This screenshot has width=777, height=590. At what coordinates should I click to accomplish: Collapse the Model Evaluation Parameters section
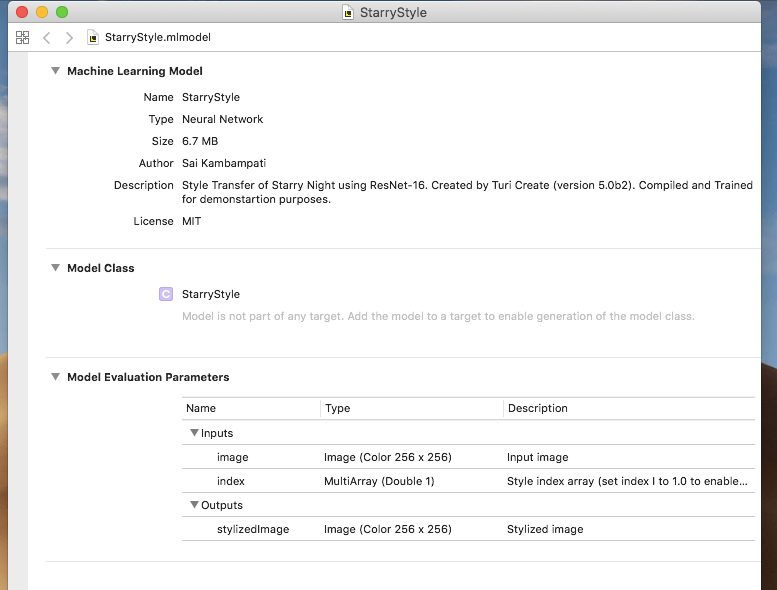pyautogui.click(x=54, y=377)
